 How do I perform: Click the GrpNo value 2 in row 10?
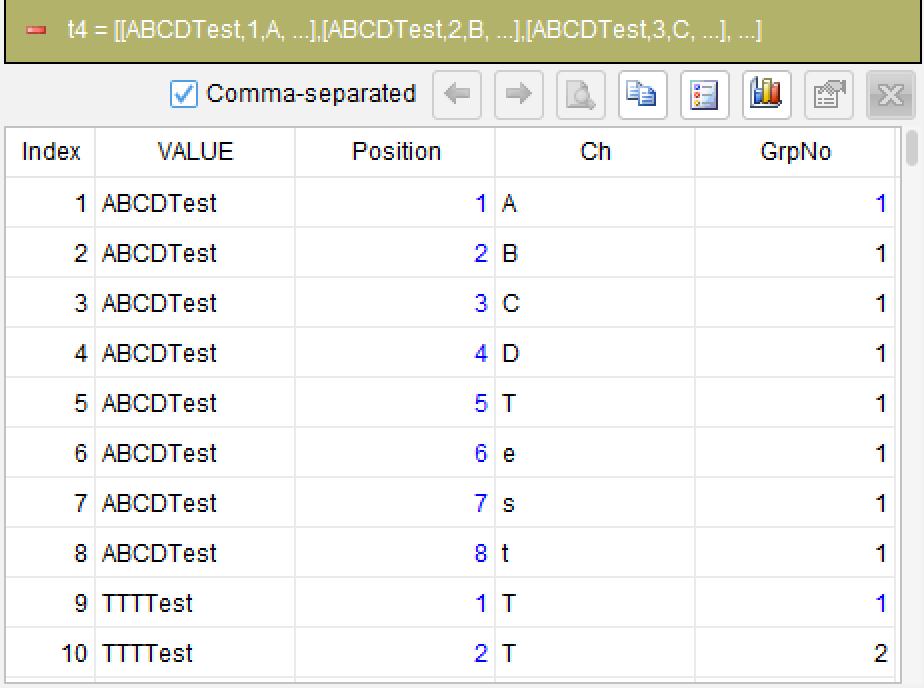(880, 654)
